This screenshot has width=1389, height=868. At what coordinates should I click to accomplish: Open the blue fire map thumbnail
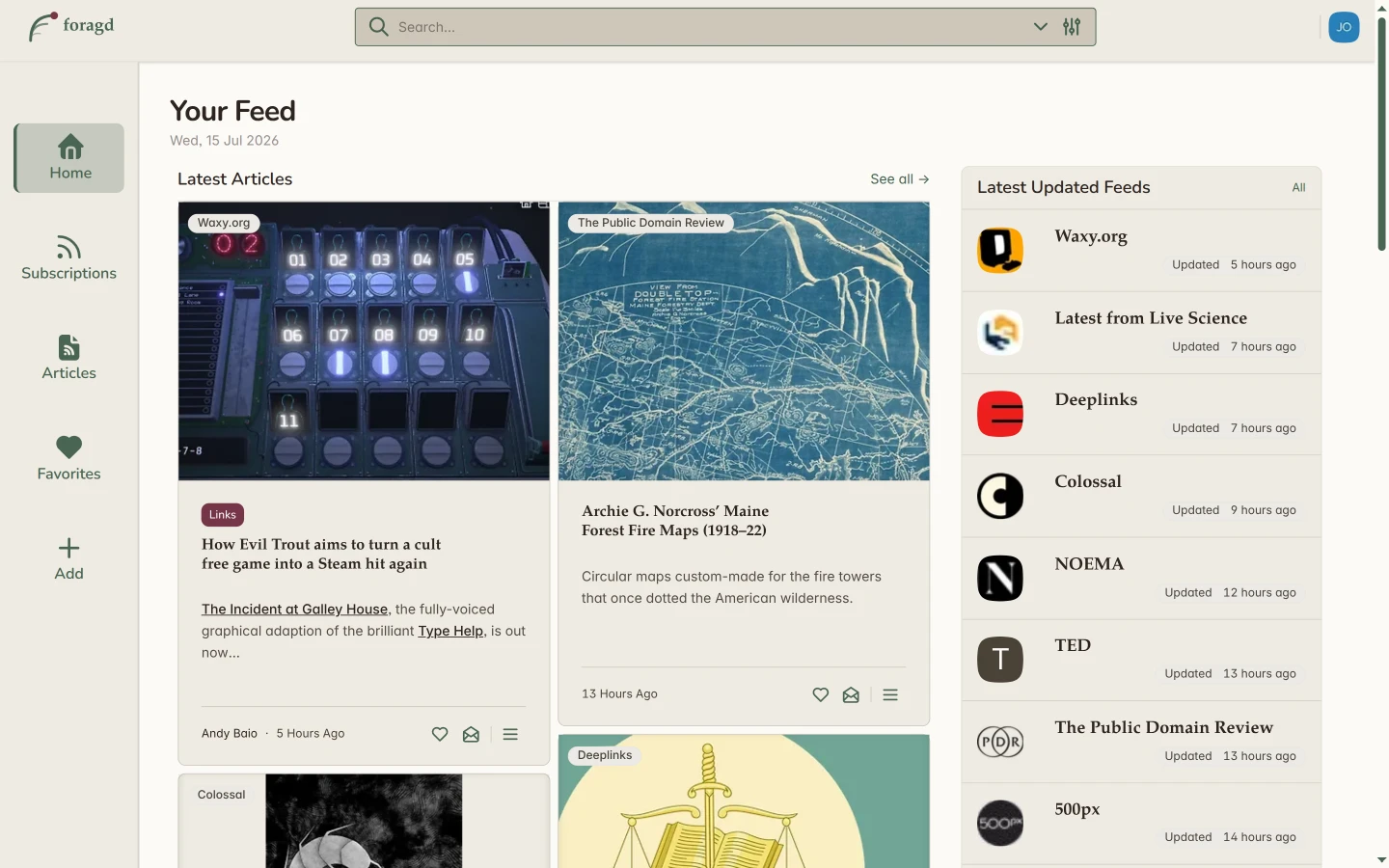tap(744, 341)
